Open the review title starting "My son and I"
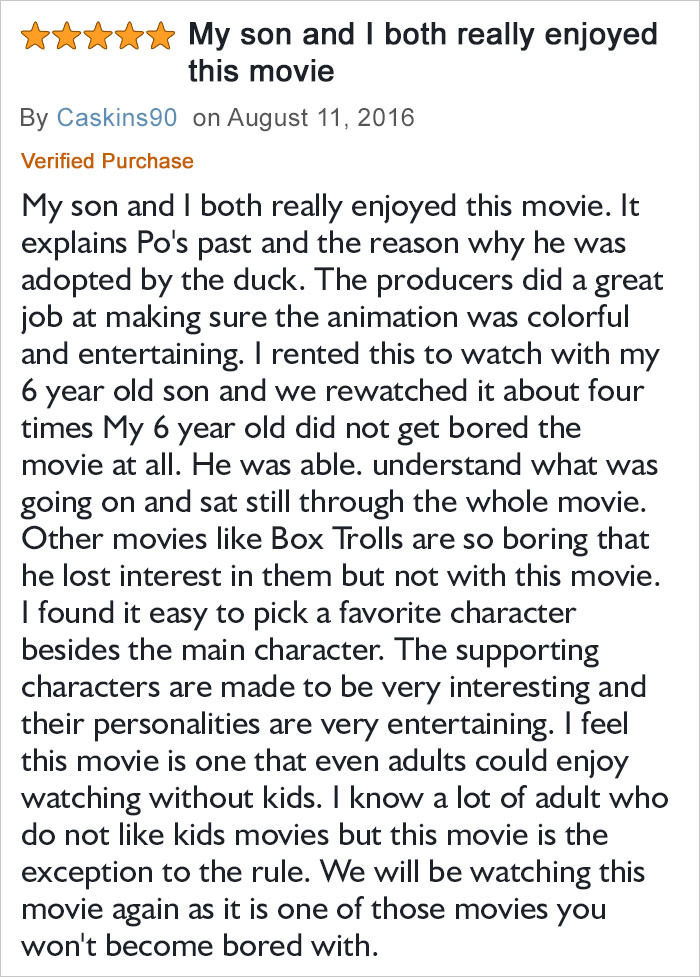 point(423,52)
